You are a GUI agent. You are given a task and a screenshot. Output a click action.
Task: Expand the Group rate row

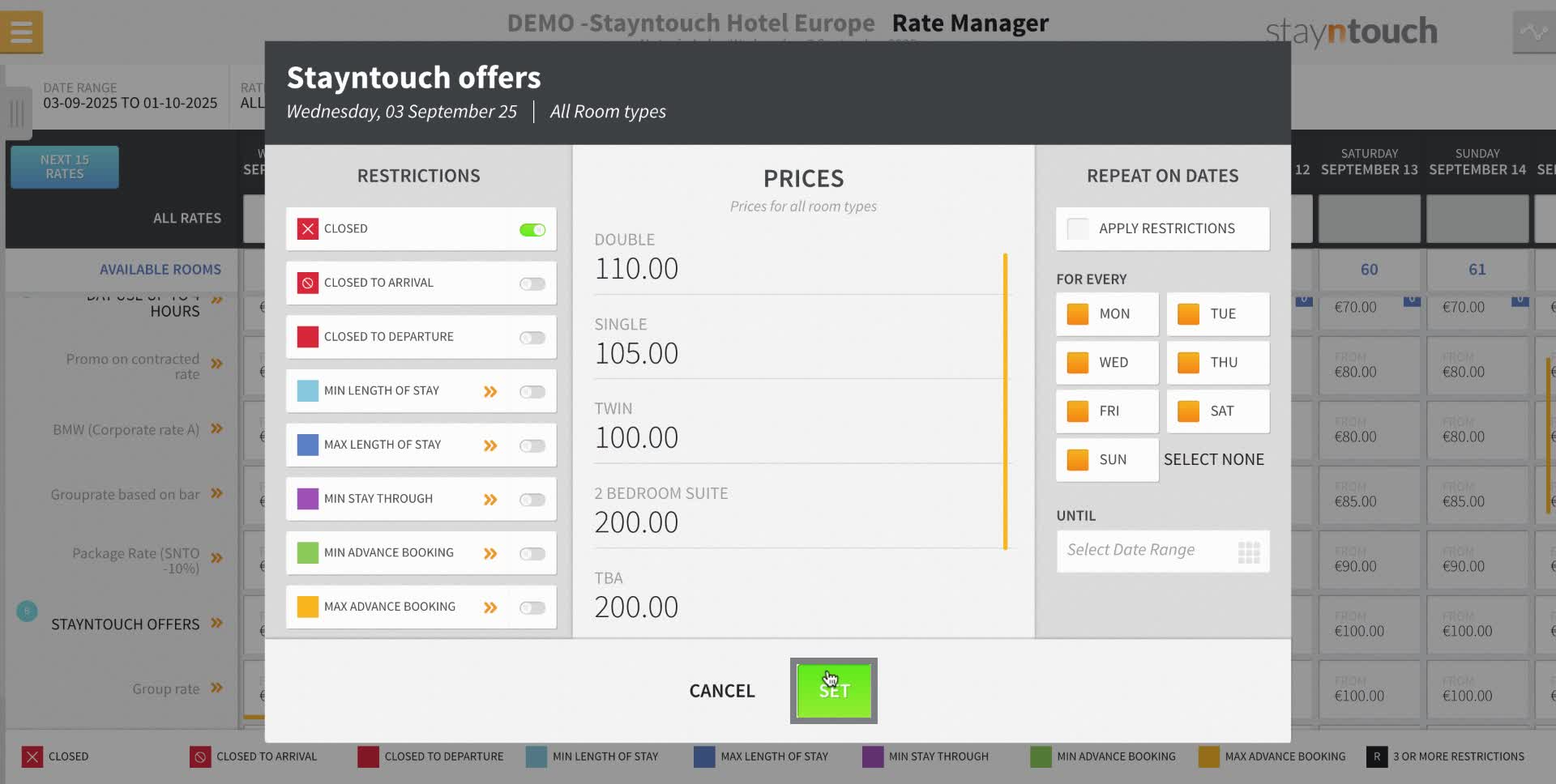coord(216,688)
